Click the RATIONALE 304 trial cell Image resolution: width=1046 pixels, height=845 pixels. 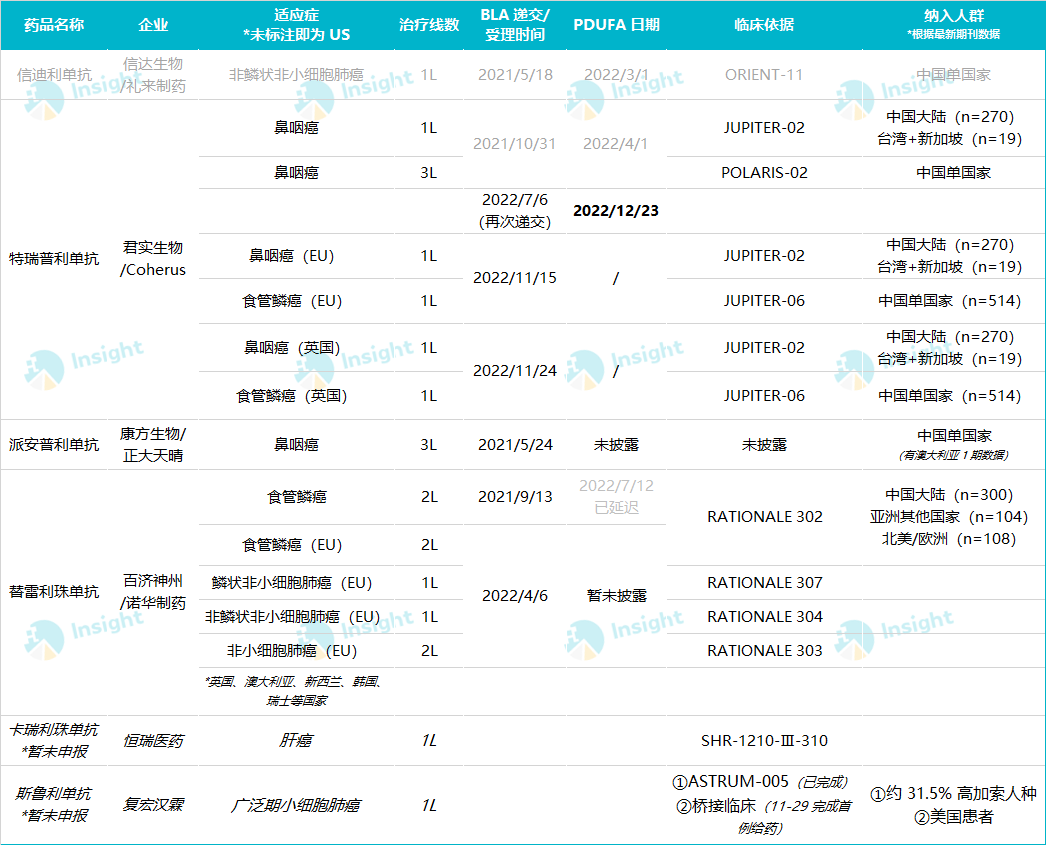764,617
